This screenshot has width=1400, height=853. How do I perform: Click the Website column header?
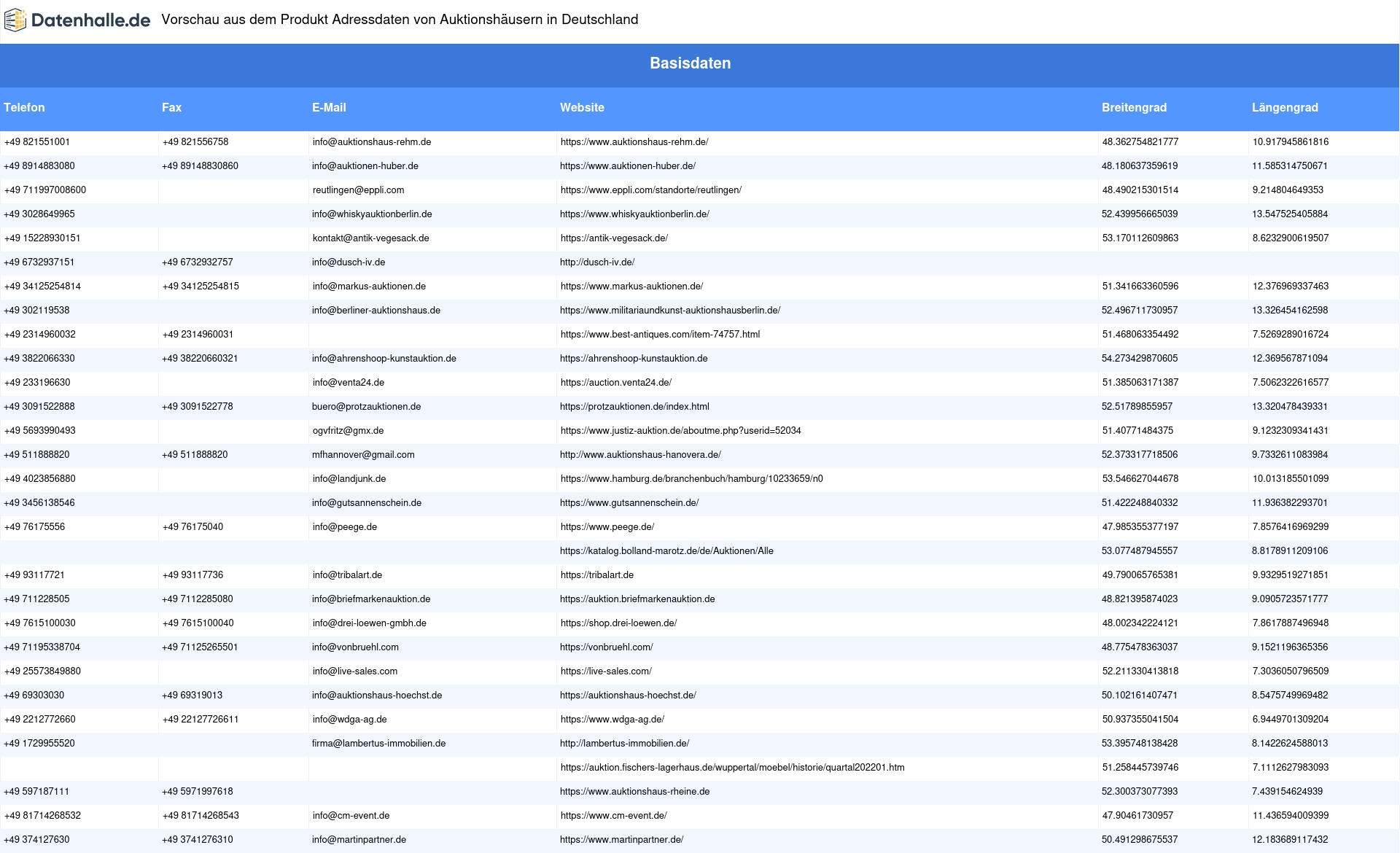pos(582,107)
